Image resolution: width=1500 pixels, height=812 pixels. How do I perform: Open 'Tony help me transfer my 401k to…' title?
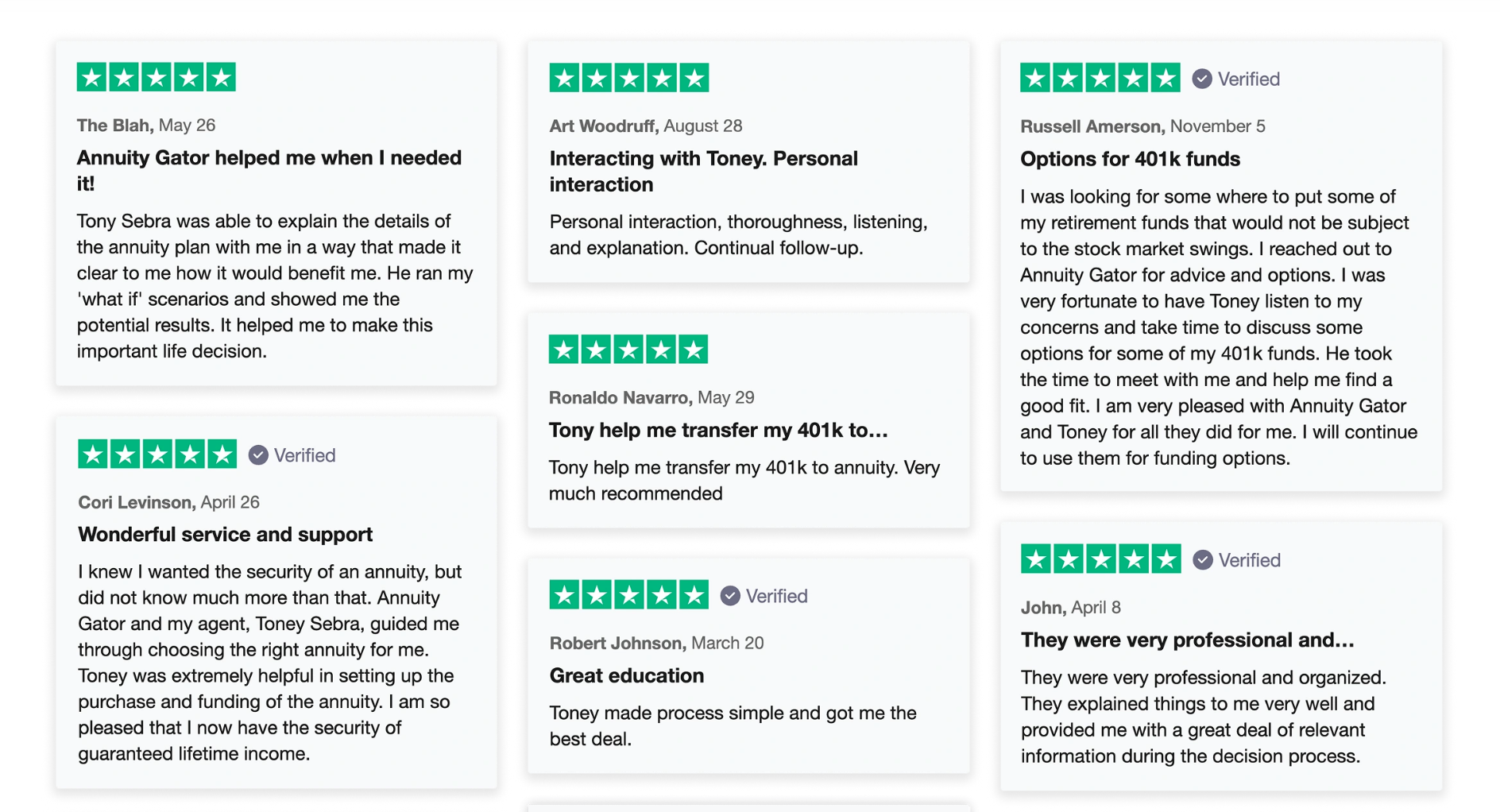click(x=718, y=431)
